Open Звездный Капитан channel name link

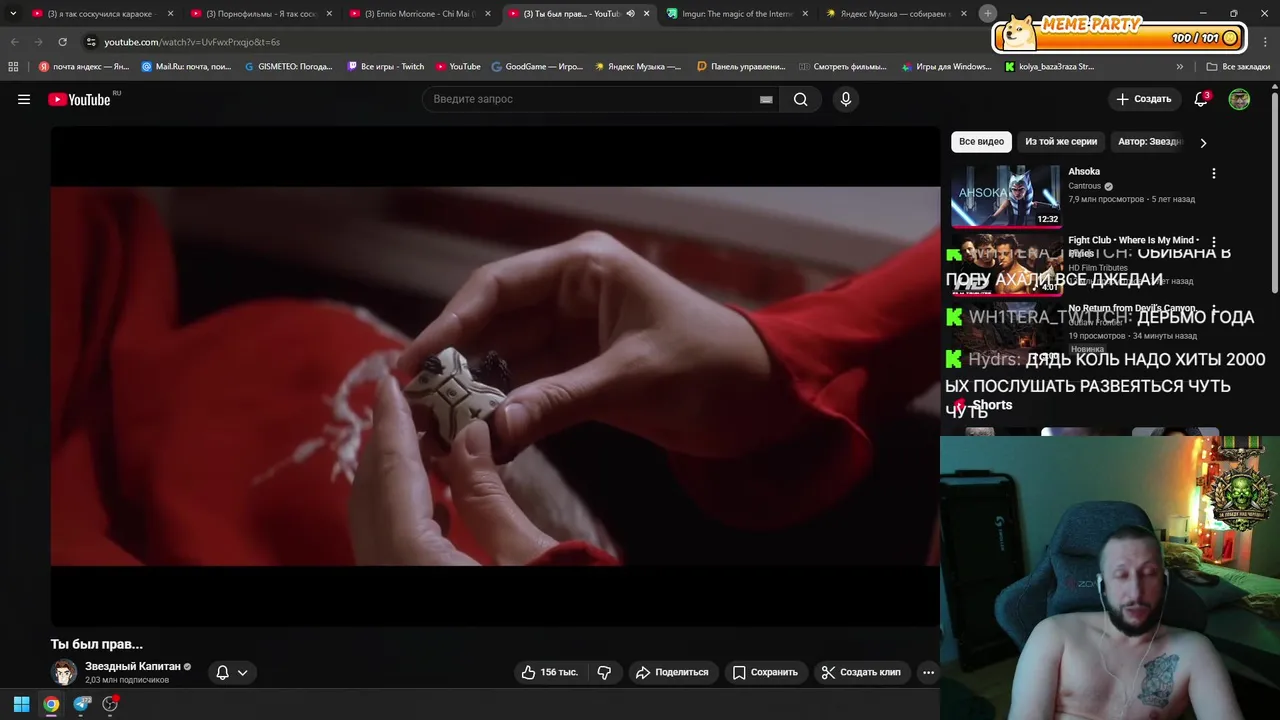(x=133, y=666)
